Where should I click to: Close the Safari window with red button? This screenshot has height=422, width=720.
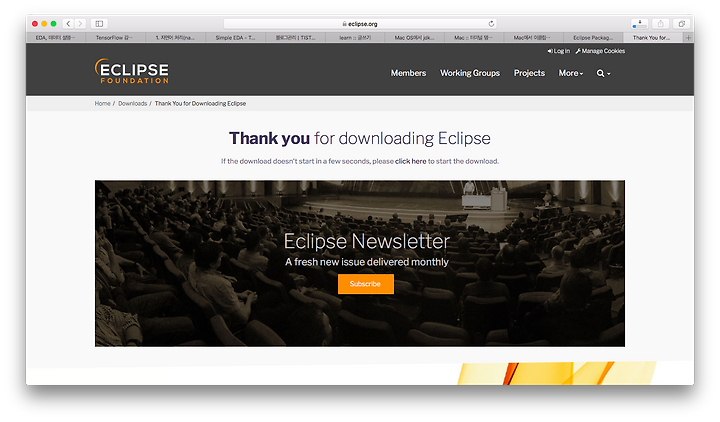tap(35, 23)
